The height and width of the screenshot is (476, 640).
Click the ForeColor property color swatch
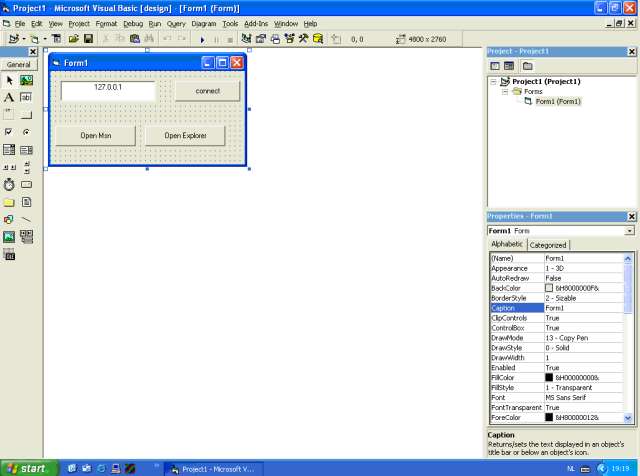click(x=549, y=417)
